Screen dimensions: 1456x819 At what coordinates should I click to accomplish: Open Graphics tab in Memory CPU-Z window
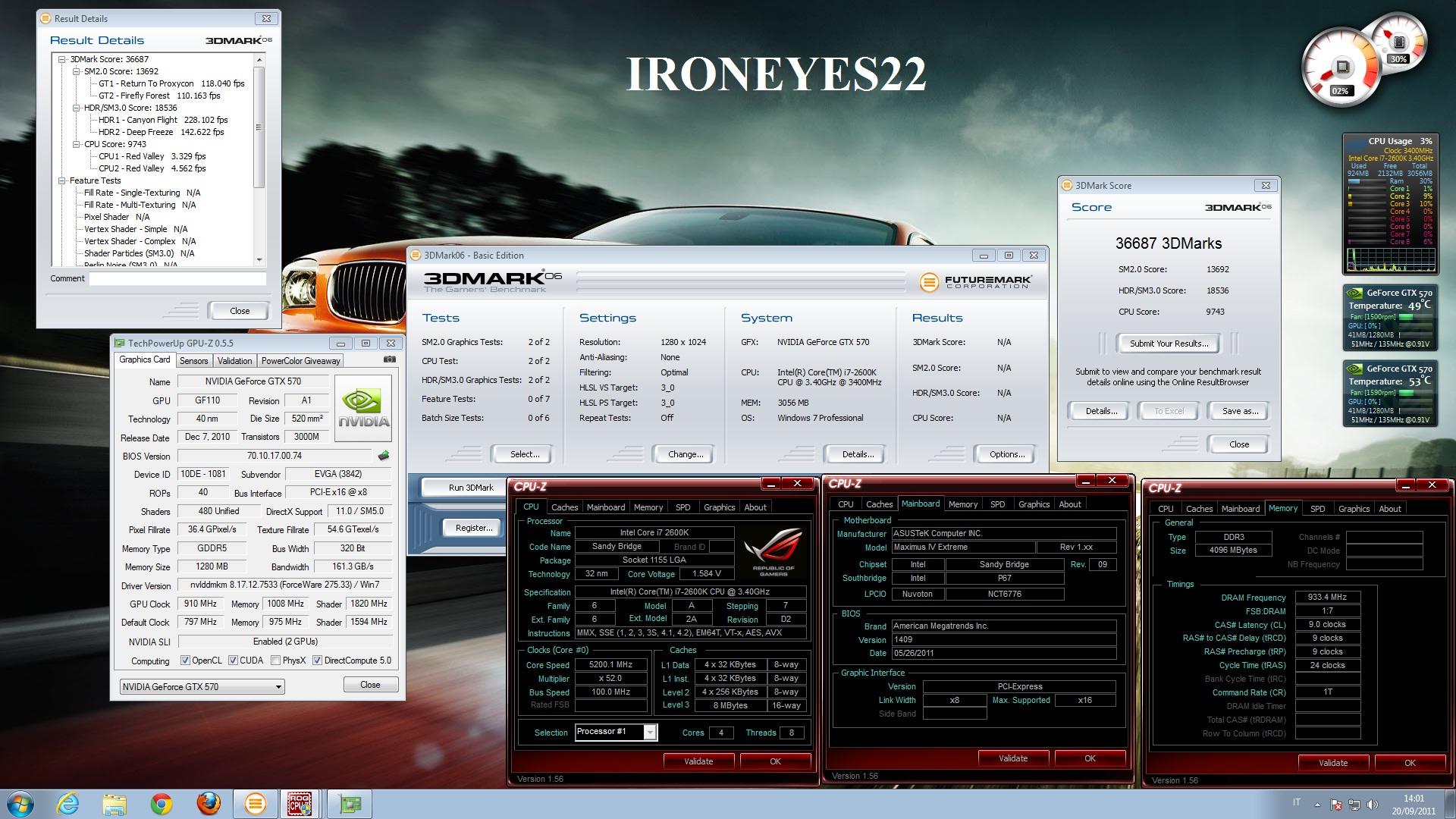tap(1354, 509)
